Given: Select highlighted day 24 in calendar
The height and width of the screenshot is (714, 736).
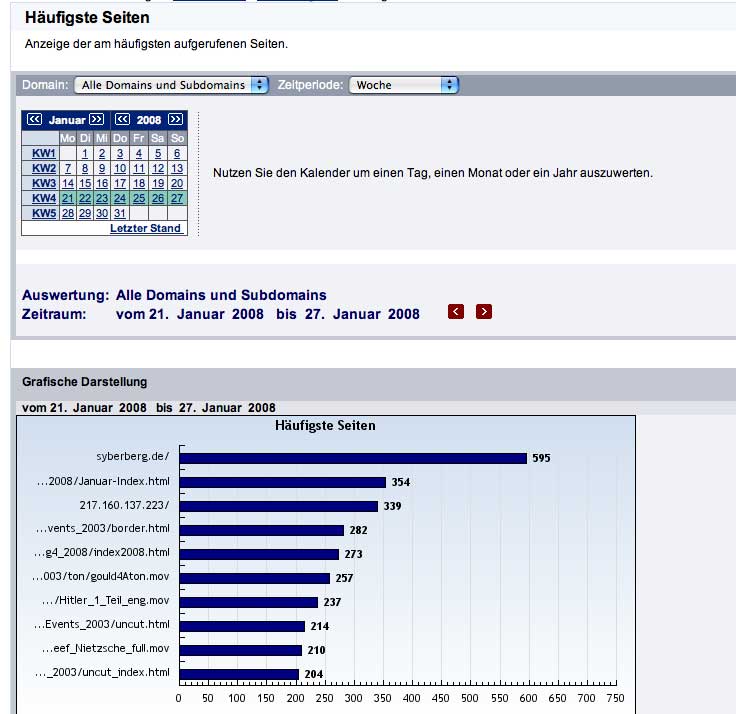Looking at the screenshot, I should pos(120,199).
